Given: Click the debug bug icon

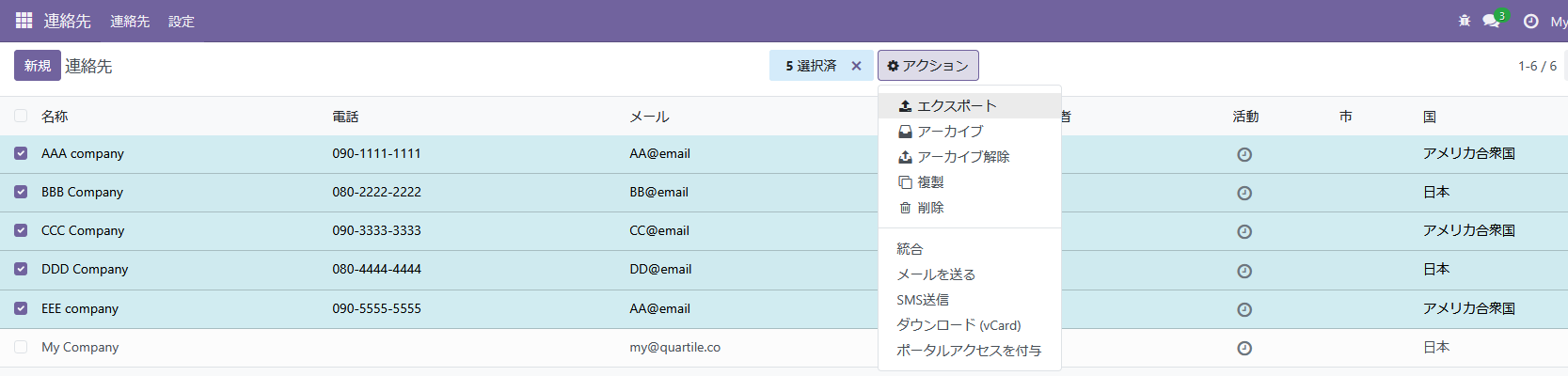Looking at the screenshot, I should (x=1464, y=21).
